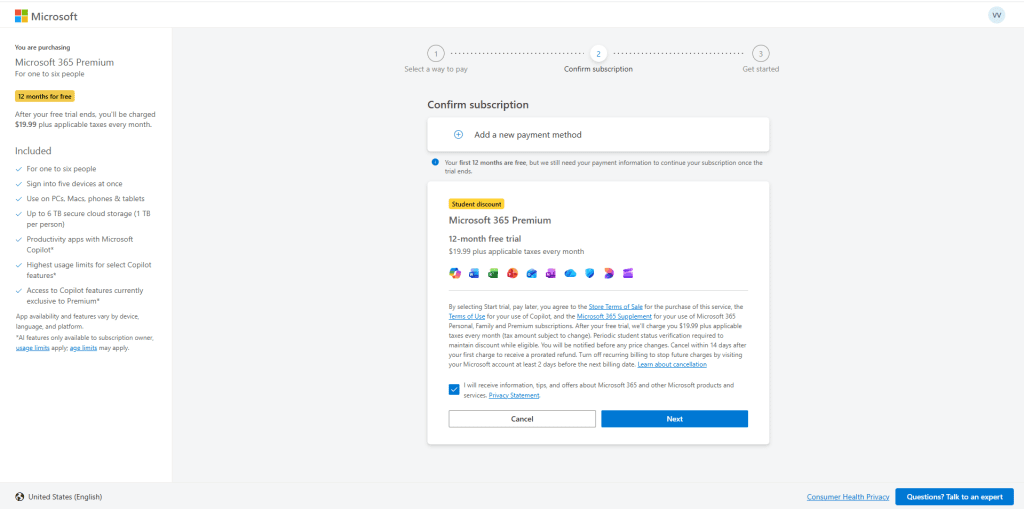
Task: Go to step 1 Select a way to pay
Action: (x=435, y=54)
